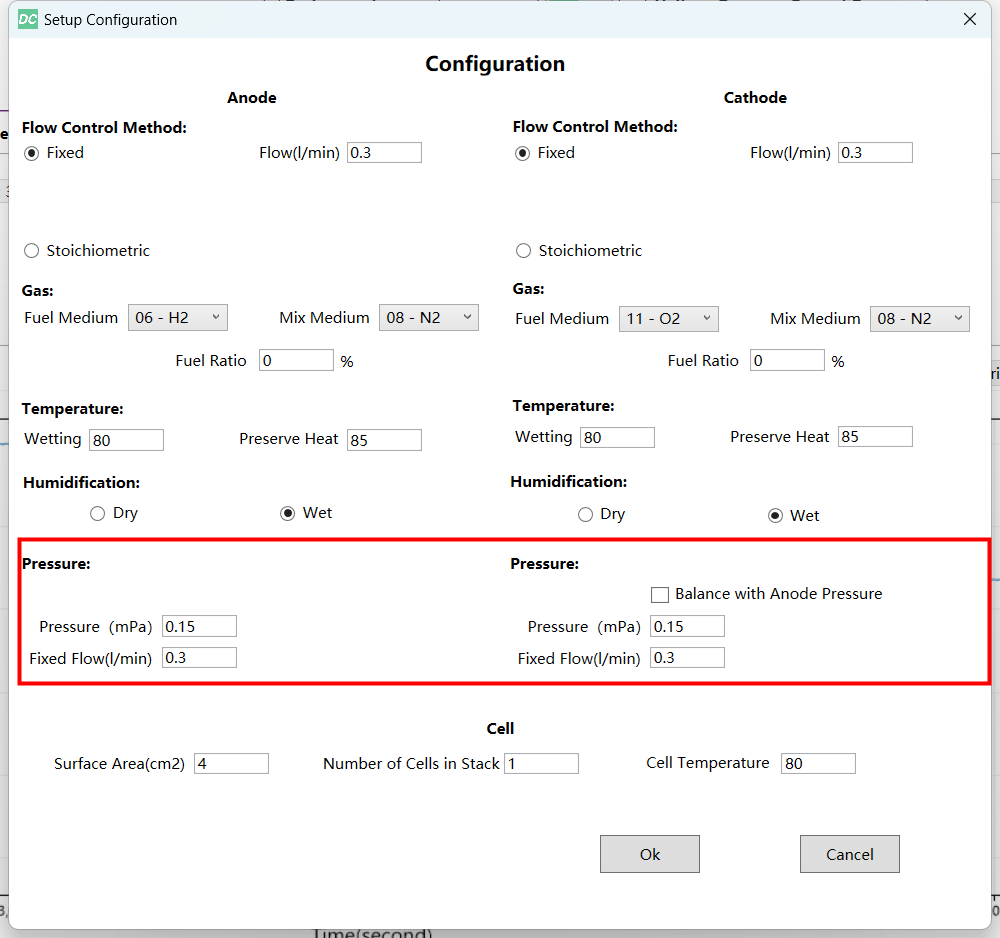Select Anode Stoichiometric flow control

(32, 251)
